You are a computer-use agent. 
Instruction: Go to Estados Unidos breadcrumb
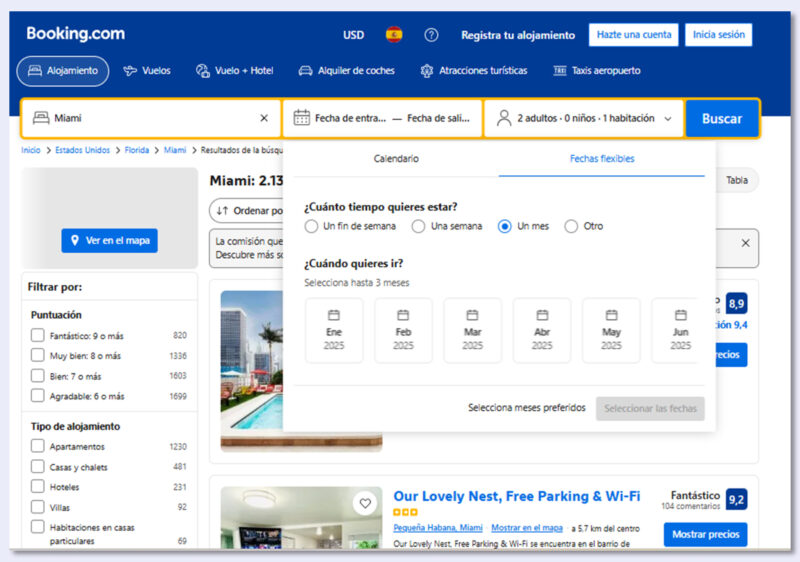82,150
